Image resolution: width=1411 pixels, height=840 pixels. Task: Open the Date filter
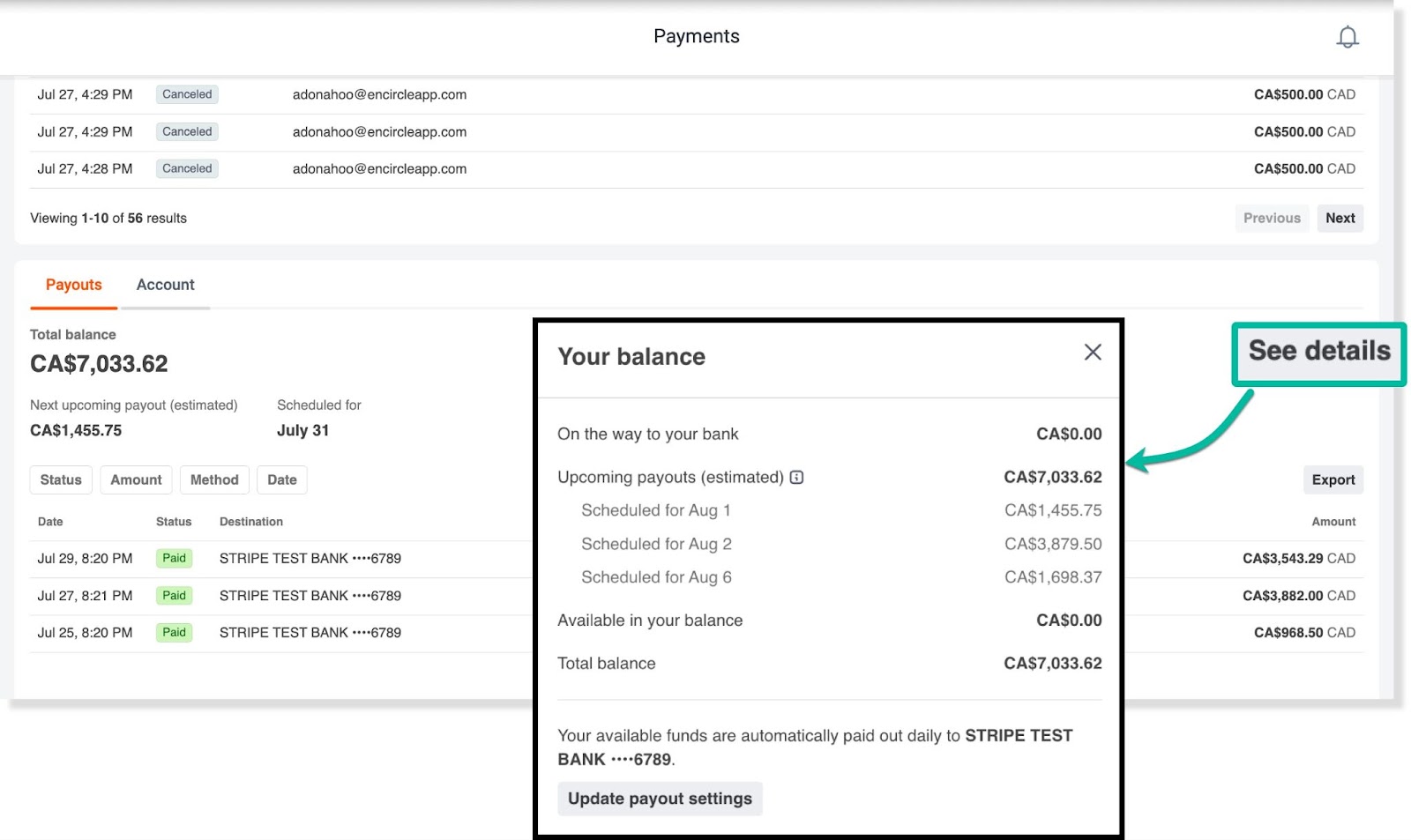pos(281,479)
